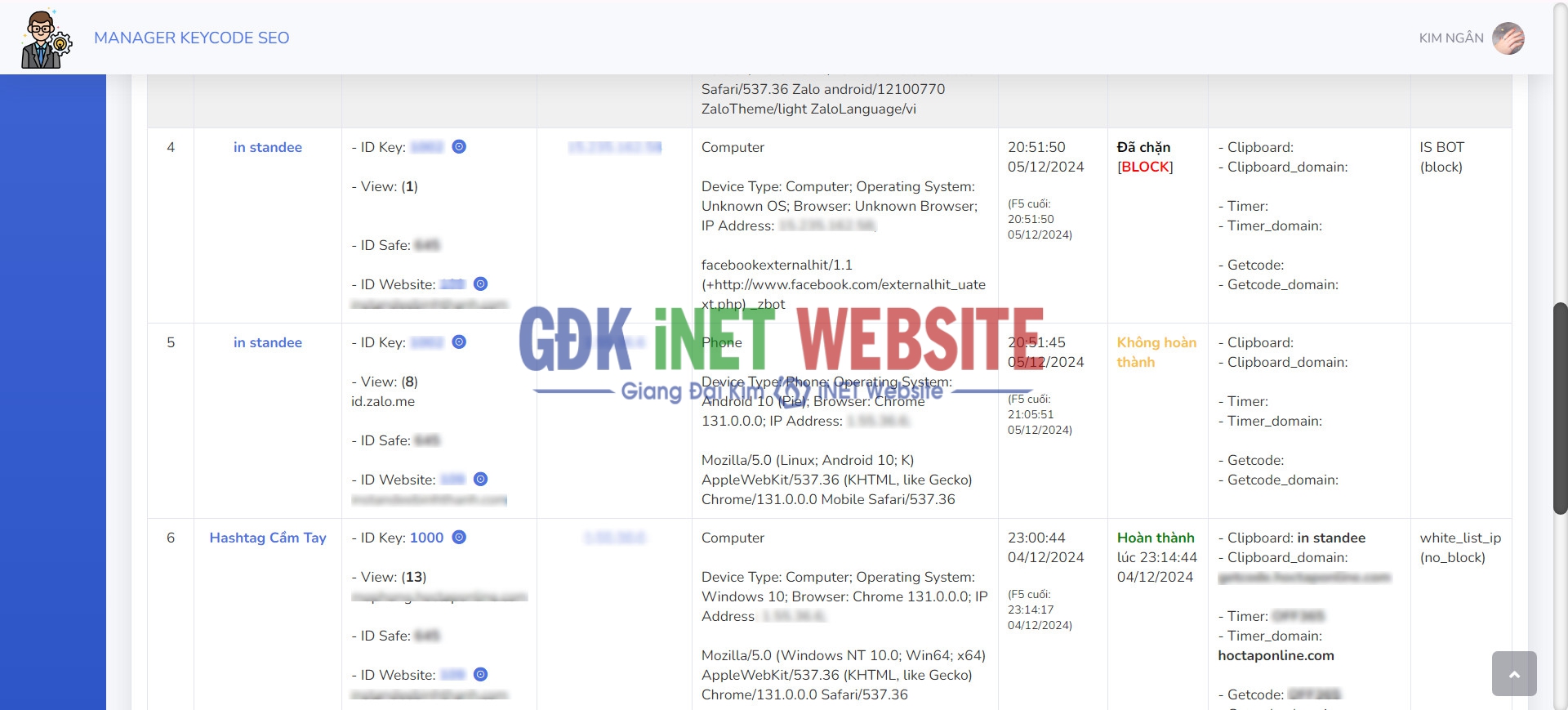Click timestamp 20:51:50 05/12/2024
Image resolution: width=1568 pixels, height=710 pixels.
[x=1046, y=157]
